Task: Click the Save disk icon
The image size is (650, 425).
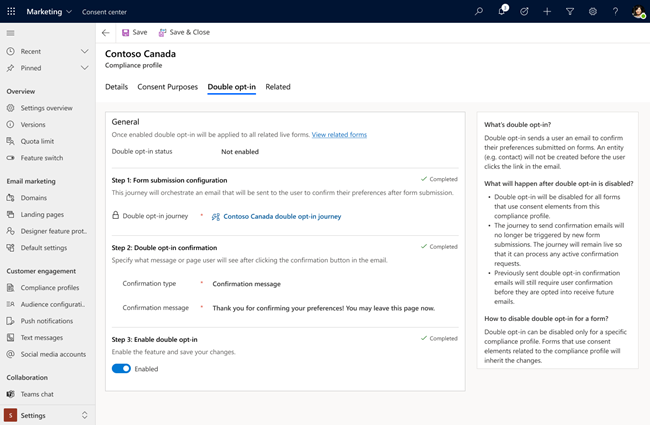Action: (x=125, y=32)
